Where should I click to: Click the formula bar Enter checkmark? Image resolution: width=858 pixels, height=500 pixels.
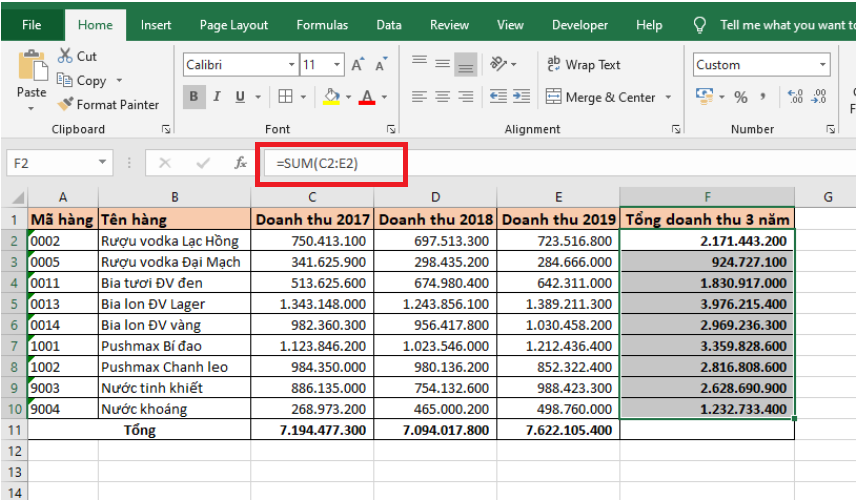(203, 162)
